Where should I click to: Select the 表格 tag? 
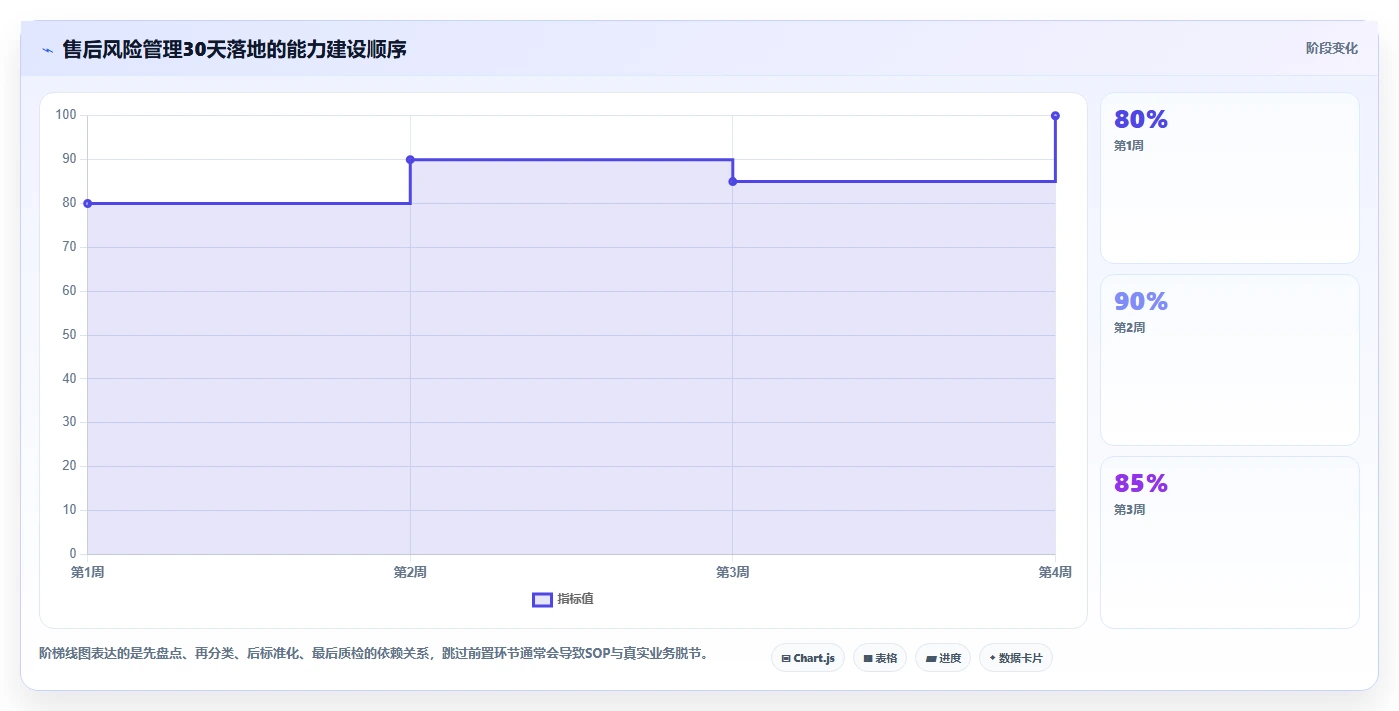point(880,658)
